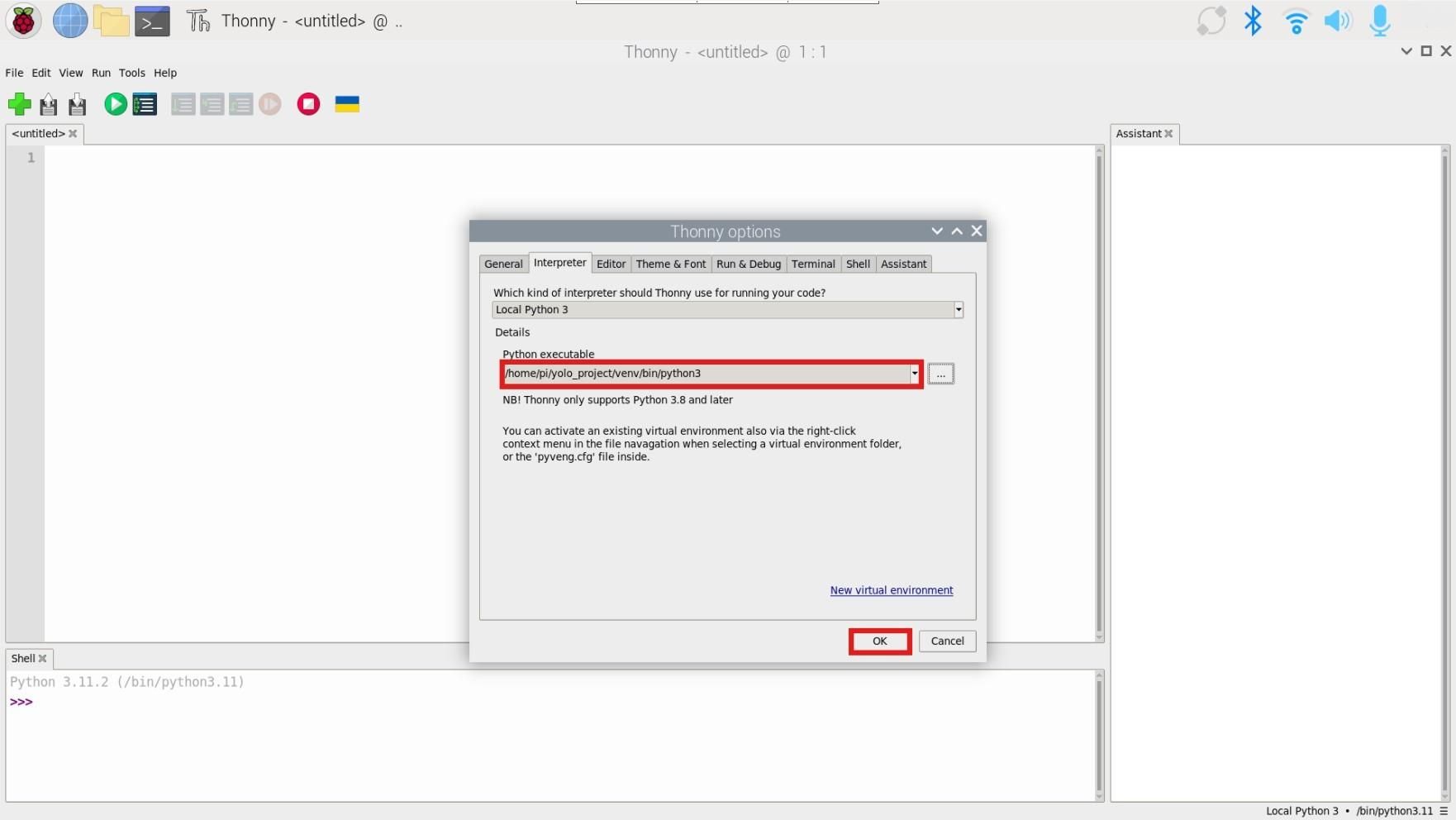Viewport: 1456px width, 820px height.
Task: Click the microphone tray icon
Action: (1379, 21)
